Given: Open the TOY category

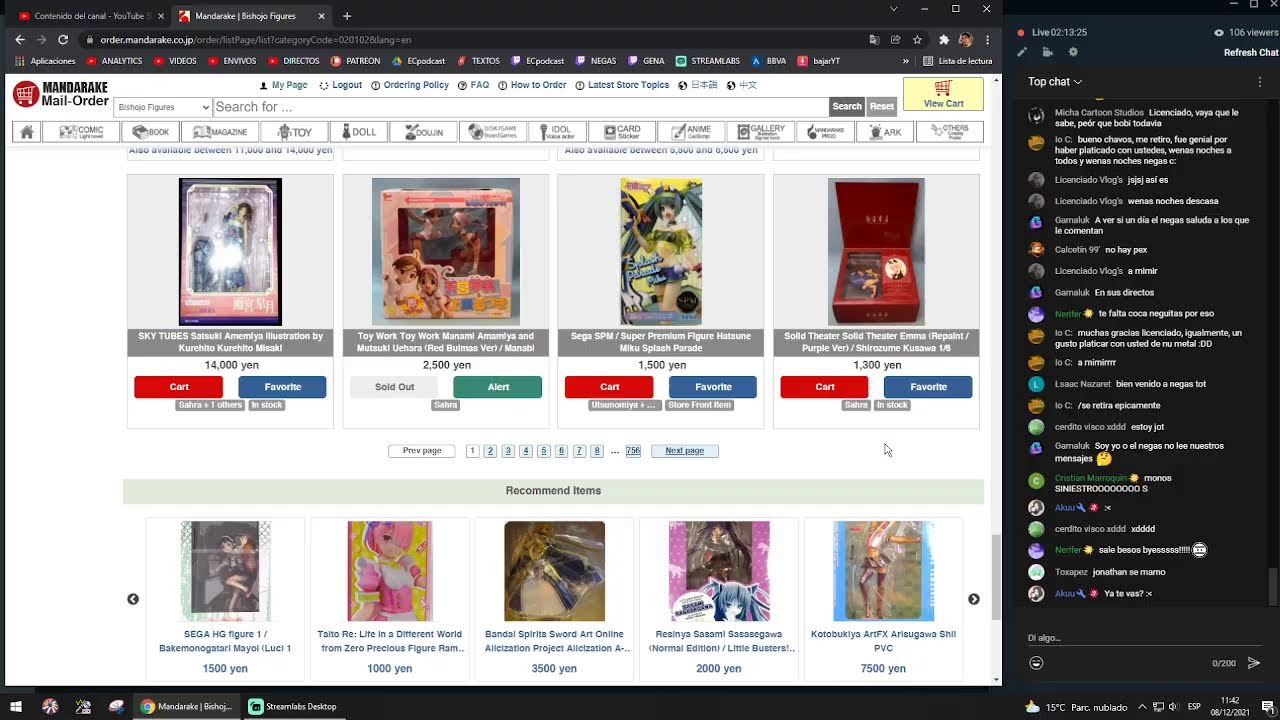Looking at the screenshot, I should point(294,132).
